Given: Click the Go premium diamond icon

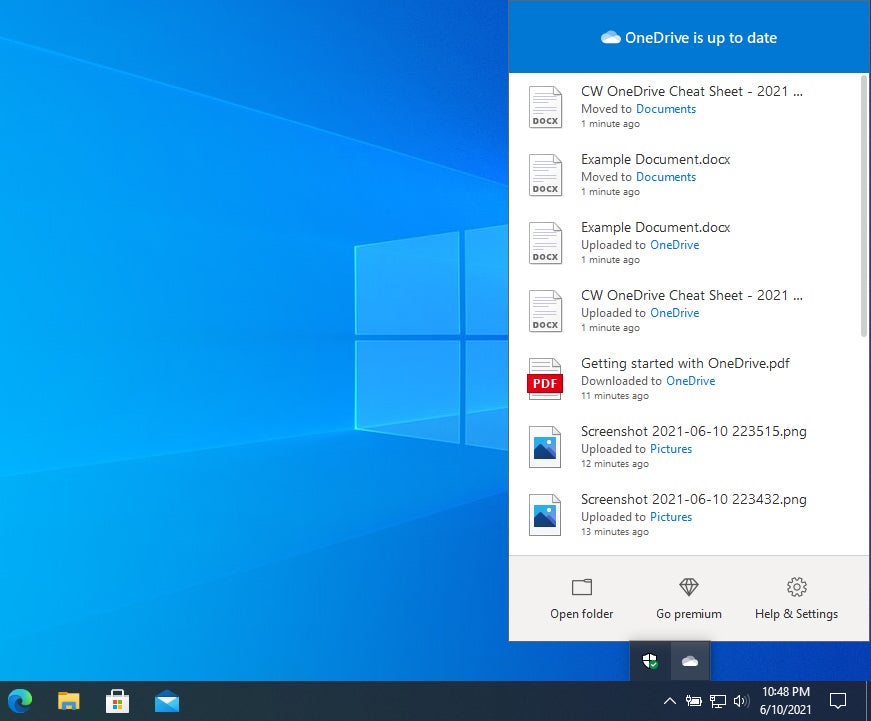Looking at the screenshot, I should 689,587.
